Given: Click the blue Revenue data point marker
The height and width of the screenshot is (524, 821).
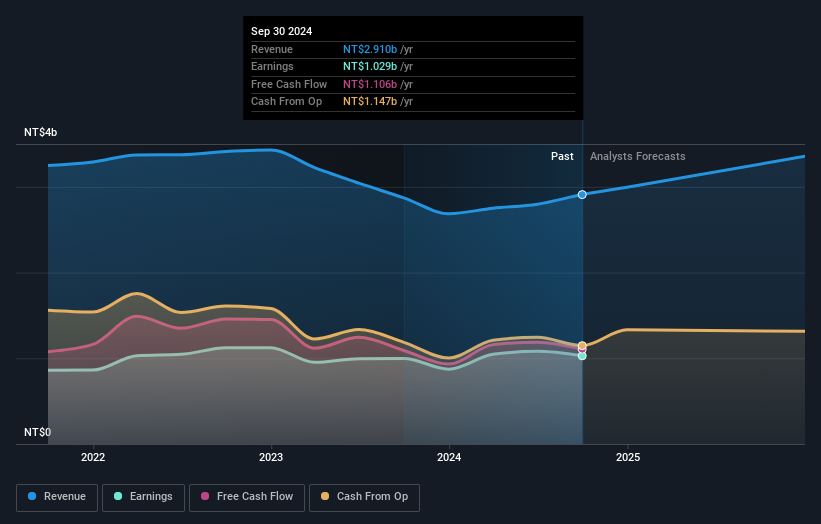Looking at the screenshot, I should click(582, 195).
